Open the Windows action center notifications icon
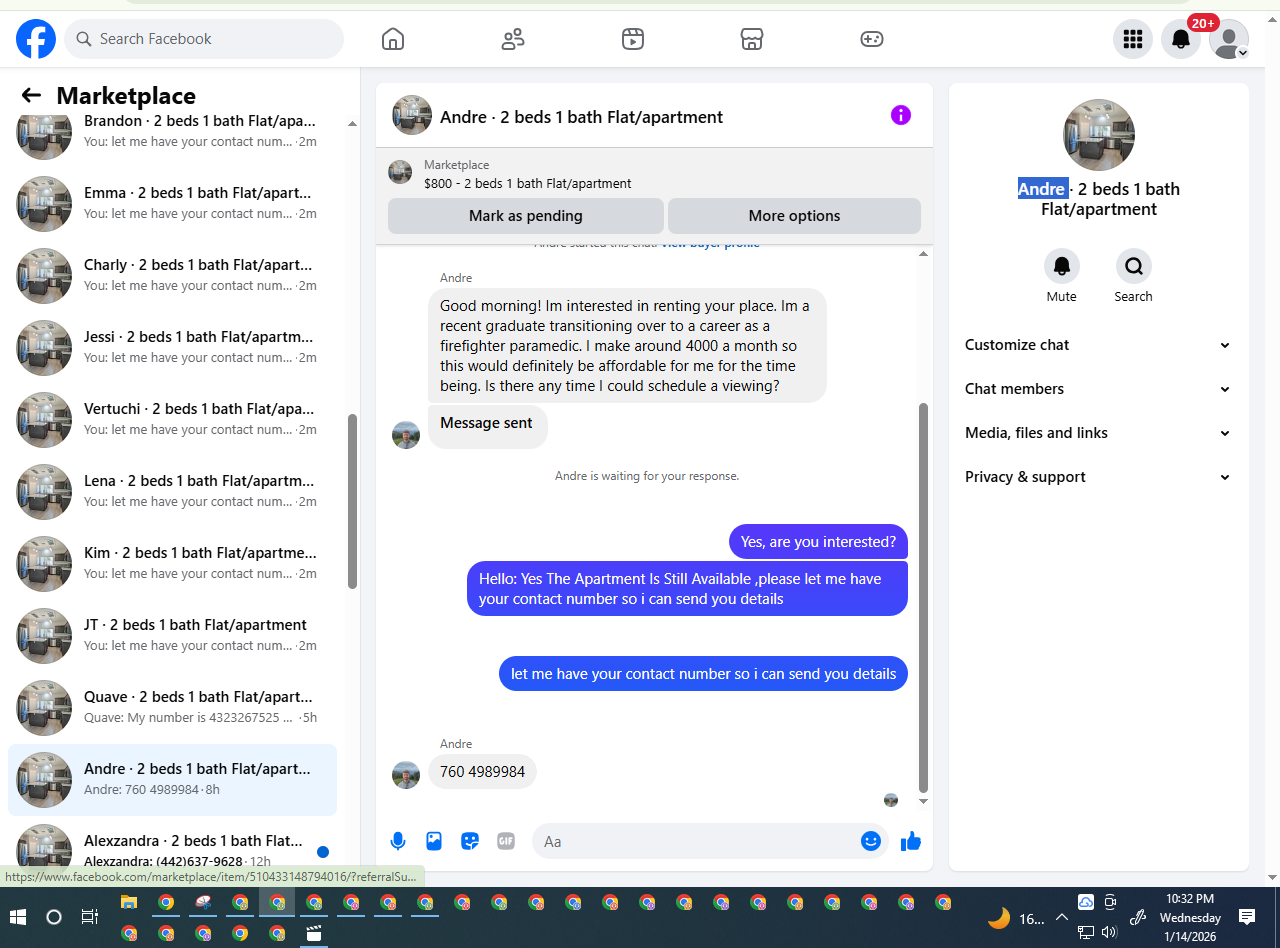 point(1247,917)
